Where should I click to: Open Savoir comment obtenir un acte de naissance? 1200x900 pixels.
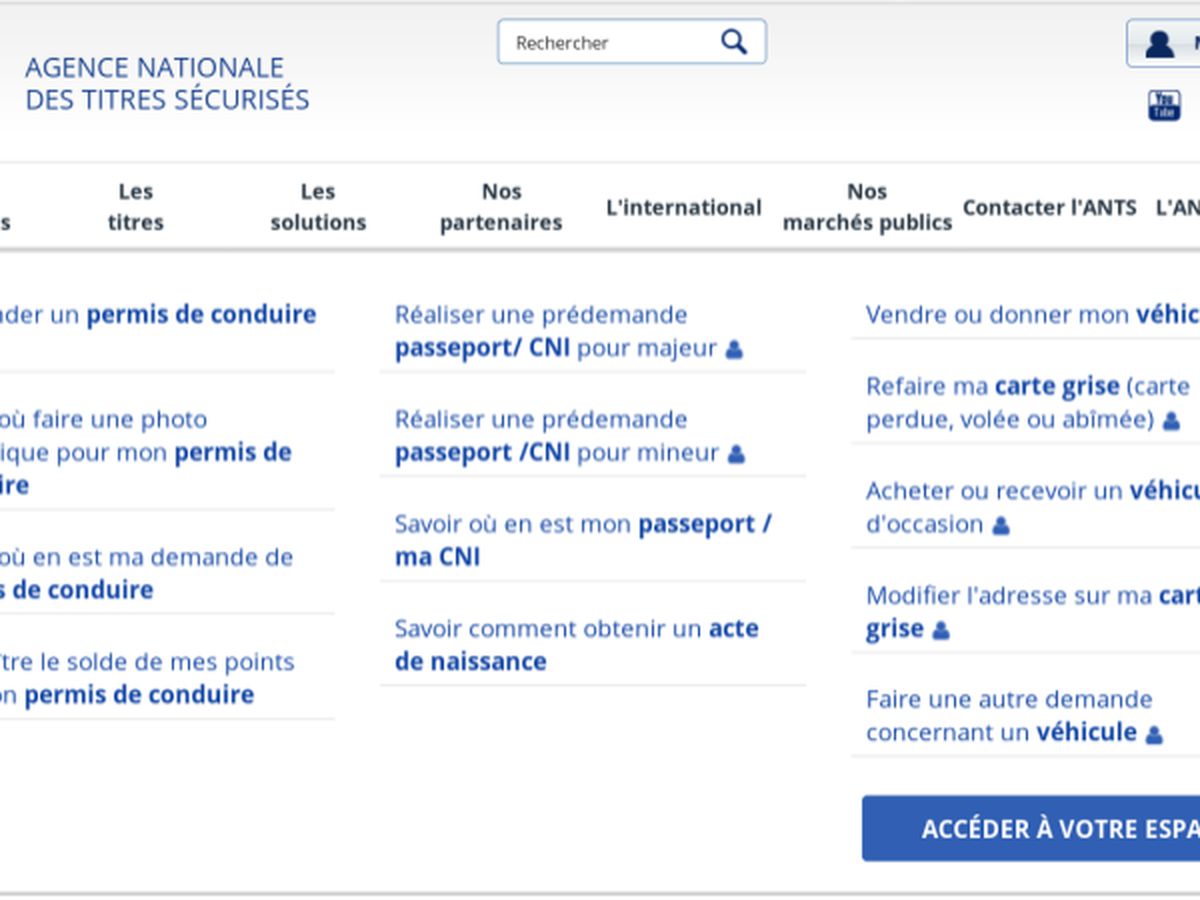pos(576,645)
